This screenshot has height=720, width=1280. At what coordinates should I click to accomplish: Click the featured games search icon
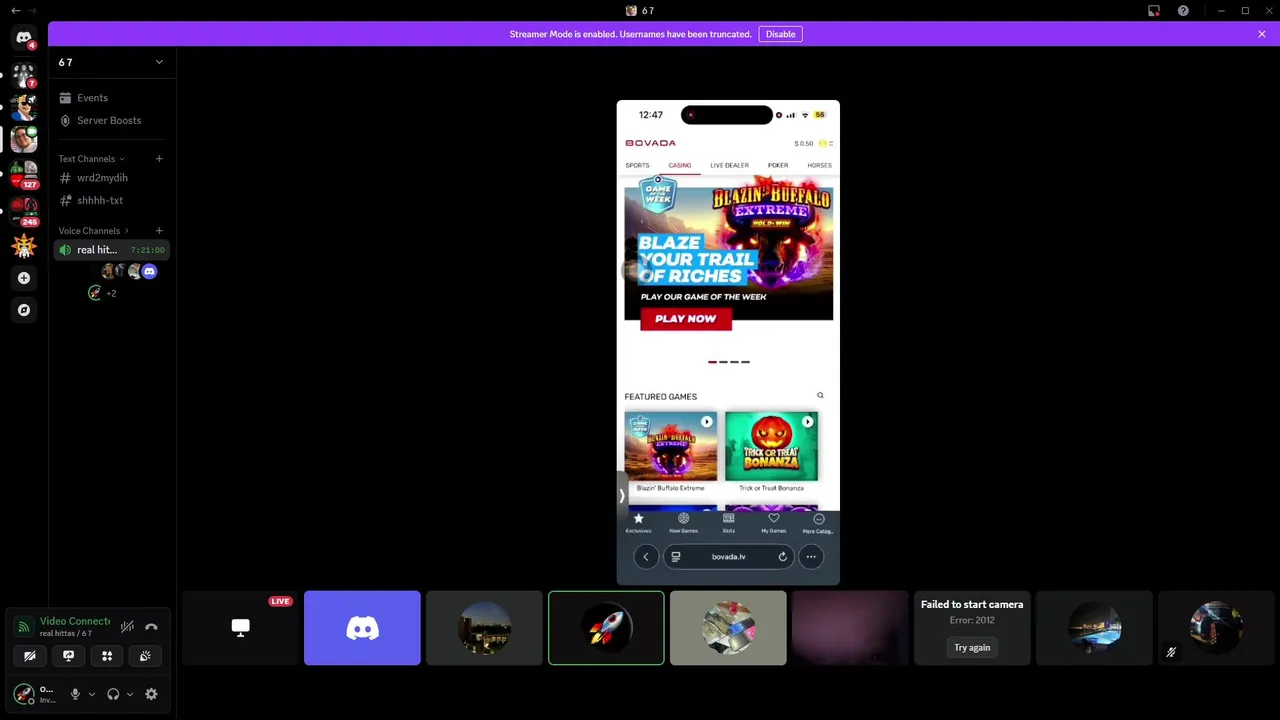click(820, 396)
